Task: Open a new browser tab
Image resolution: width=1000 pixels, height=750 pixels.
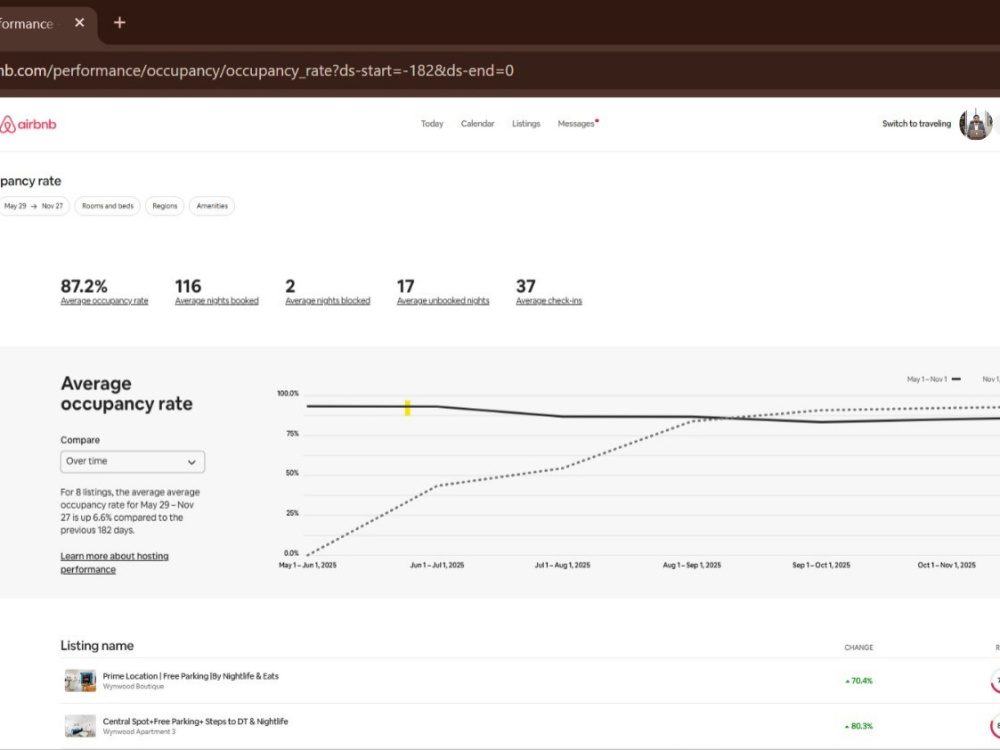Action: coord(119,23)
